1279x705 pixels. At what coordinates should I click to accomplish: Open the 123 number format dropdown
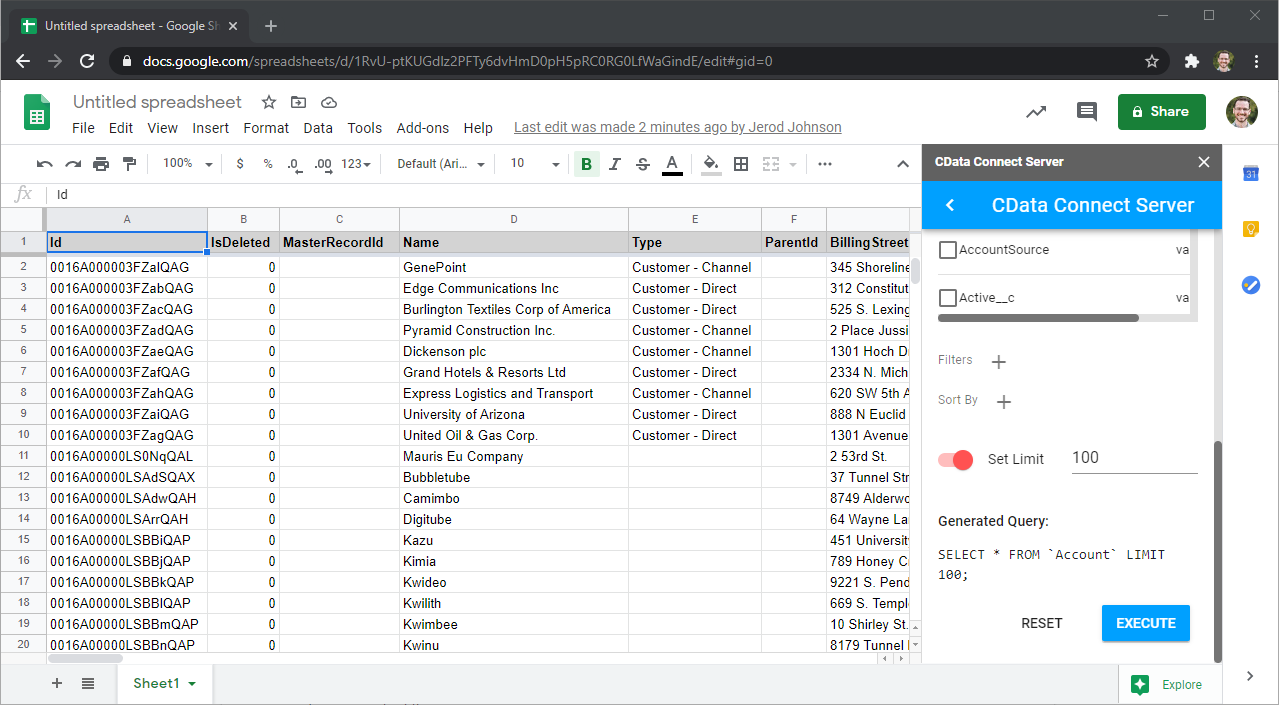point(356,164)
